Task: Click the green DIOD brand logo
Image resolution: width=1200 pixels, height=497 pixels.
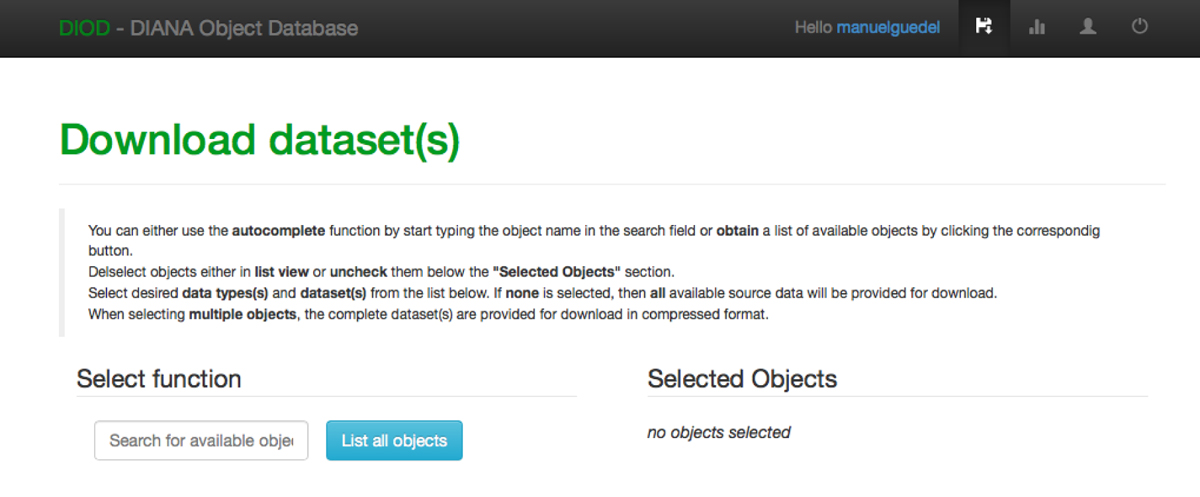Action: [x=84, y=28]
